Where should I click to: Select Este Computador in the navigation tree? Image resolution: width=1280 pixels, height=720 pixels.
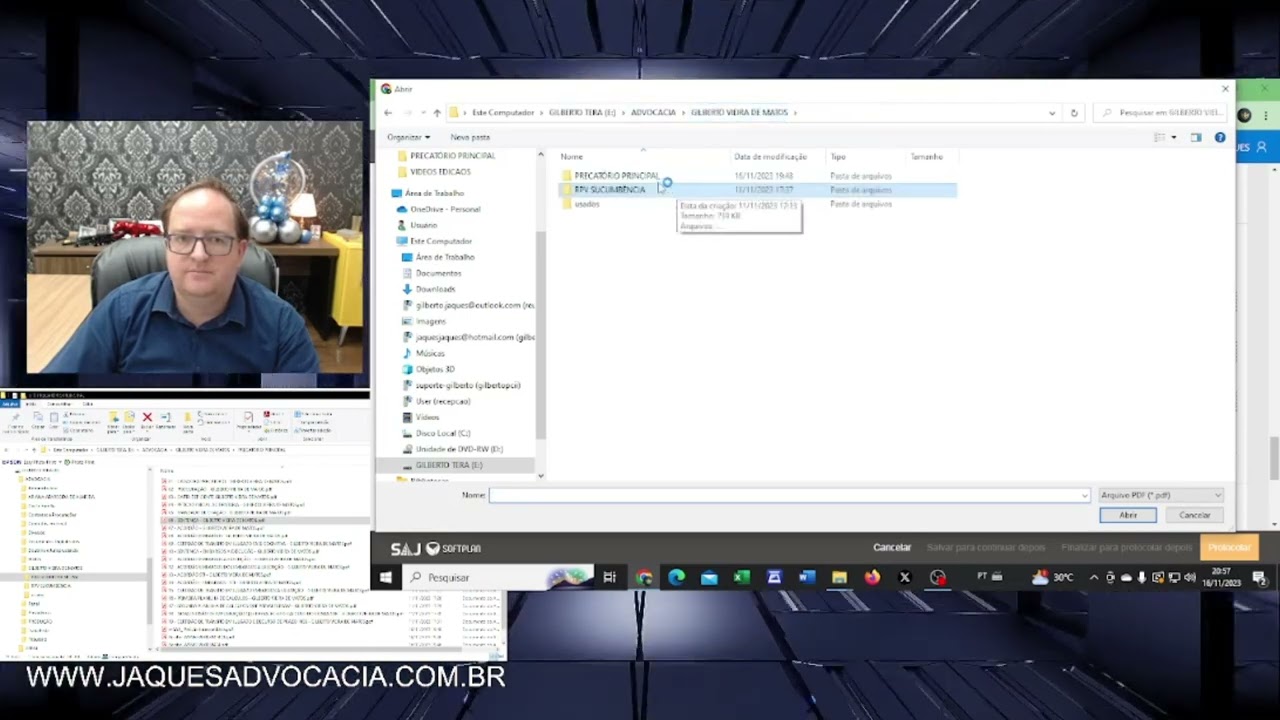point(441,241)
